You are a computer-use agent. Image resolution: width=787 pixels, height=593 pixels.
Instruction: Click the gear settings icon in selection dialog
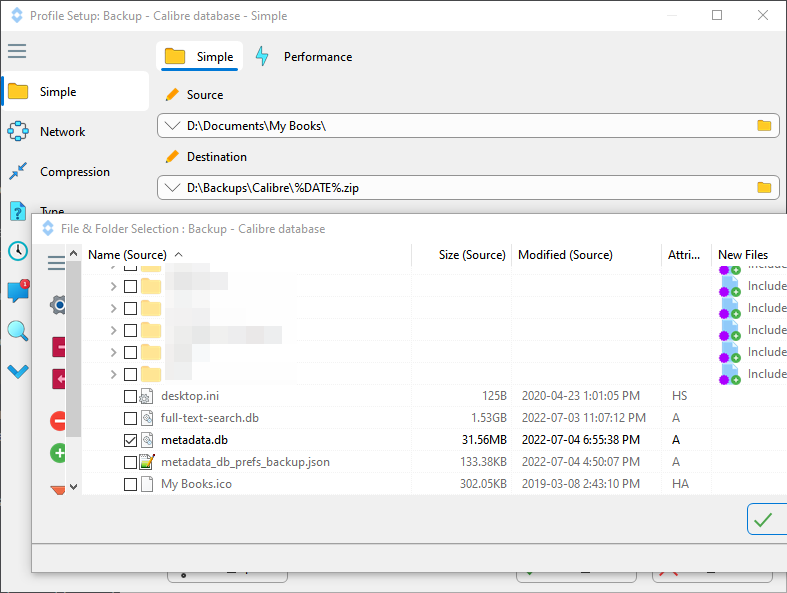click(58, 305)
